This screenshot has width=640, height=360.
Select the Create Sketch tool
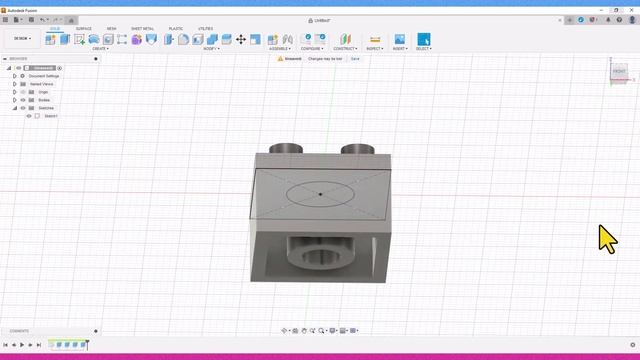click(79, 39)
